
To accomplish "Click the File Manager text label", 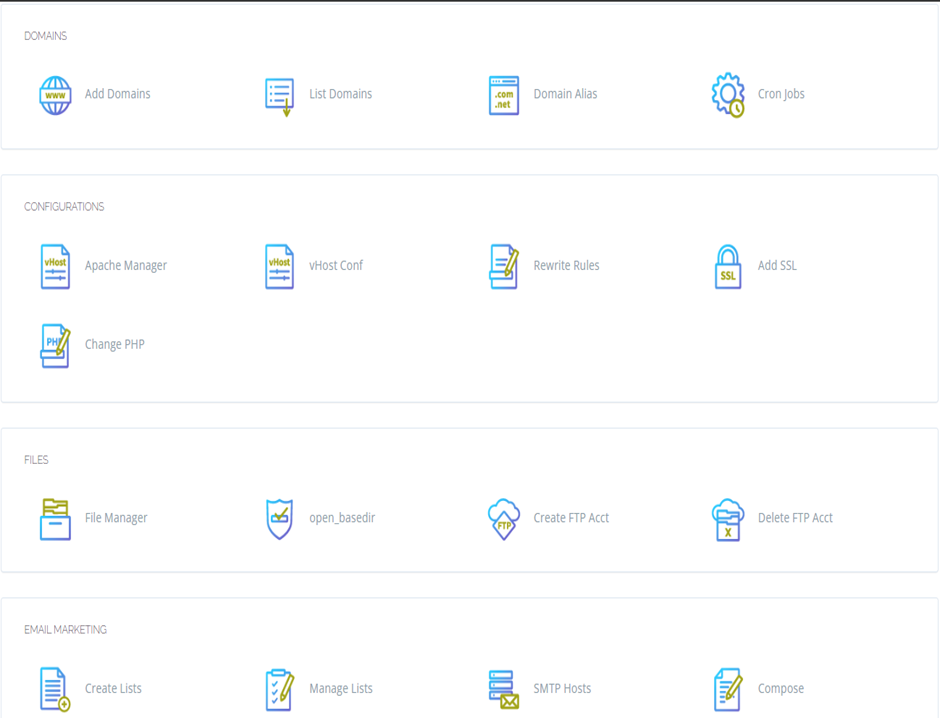I will [x=116, y=518].
